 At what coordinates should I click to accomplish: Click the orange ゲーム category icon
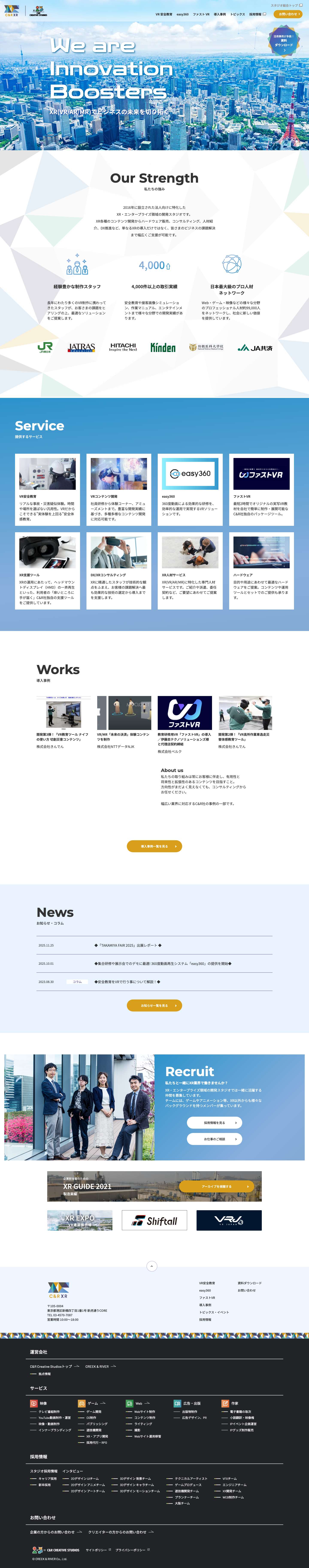tap(82, 1404)
